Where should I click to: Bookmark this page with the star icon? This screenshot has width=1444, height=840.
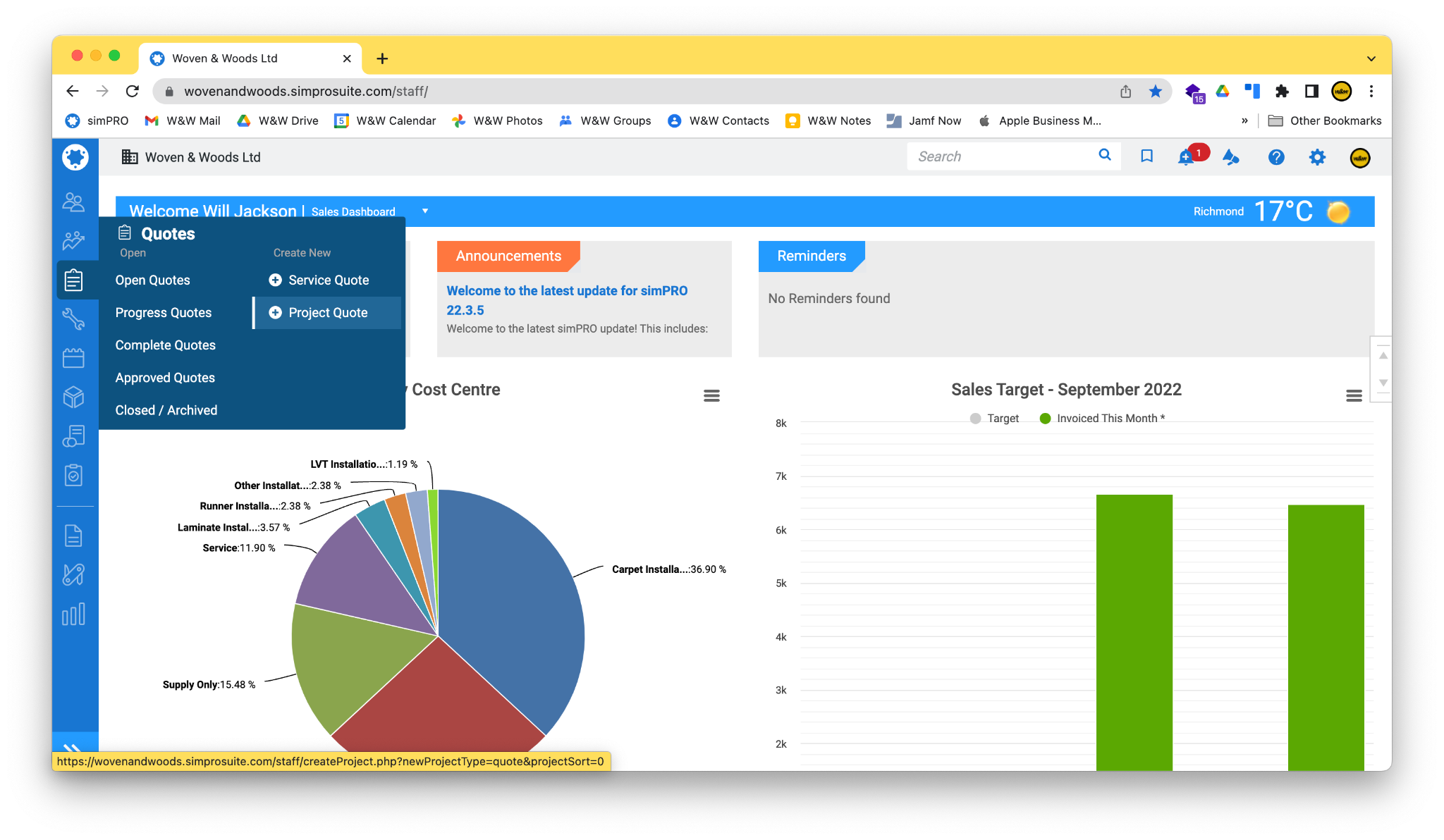[1155, 92]
